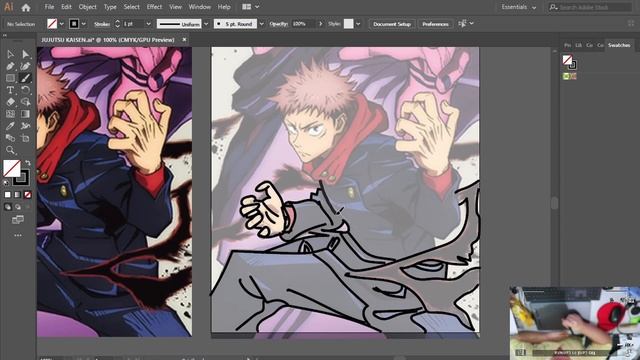Close the JUJUTSU KAISEN.ai document tab
Image resolution: width=640 pixels, height=360 pixels.
(184, 40)
